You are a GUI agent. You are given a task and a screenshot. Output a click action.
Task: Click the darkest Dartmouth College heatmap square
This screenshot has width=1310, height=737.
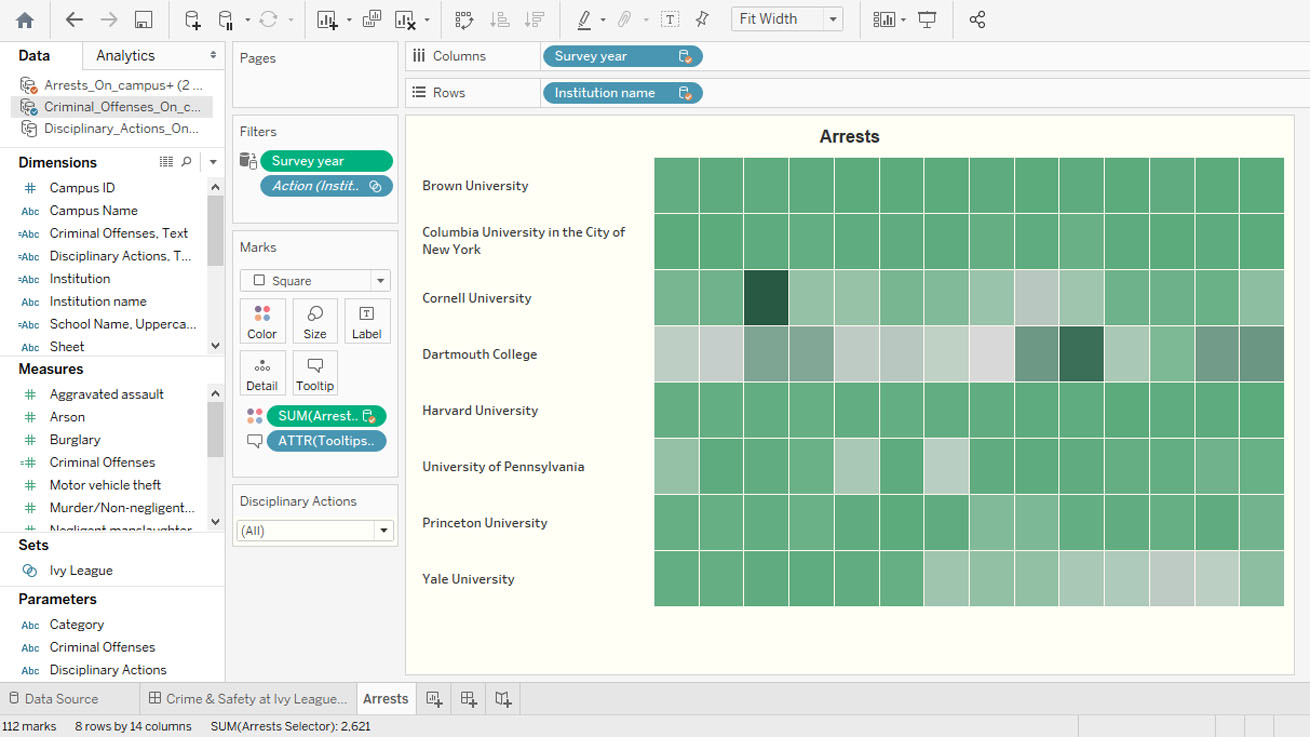1081,354
